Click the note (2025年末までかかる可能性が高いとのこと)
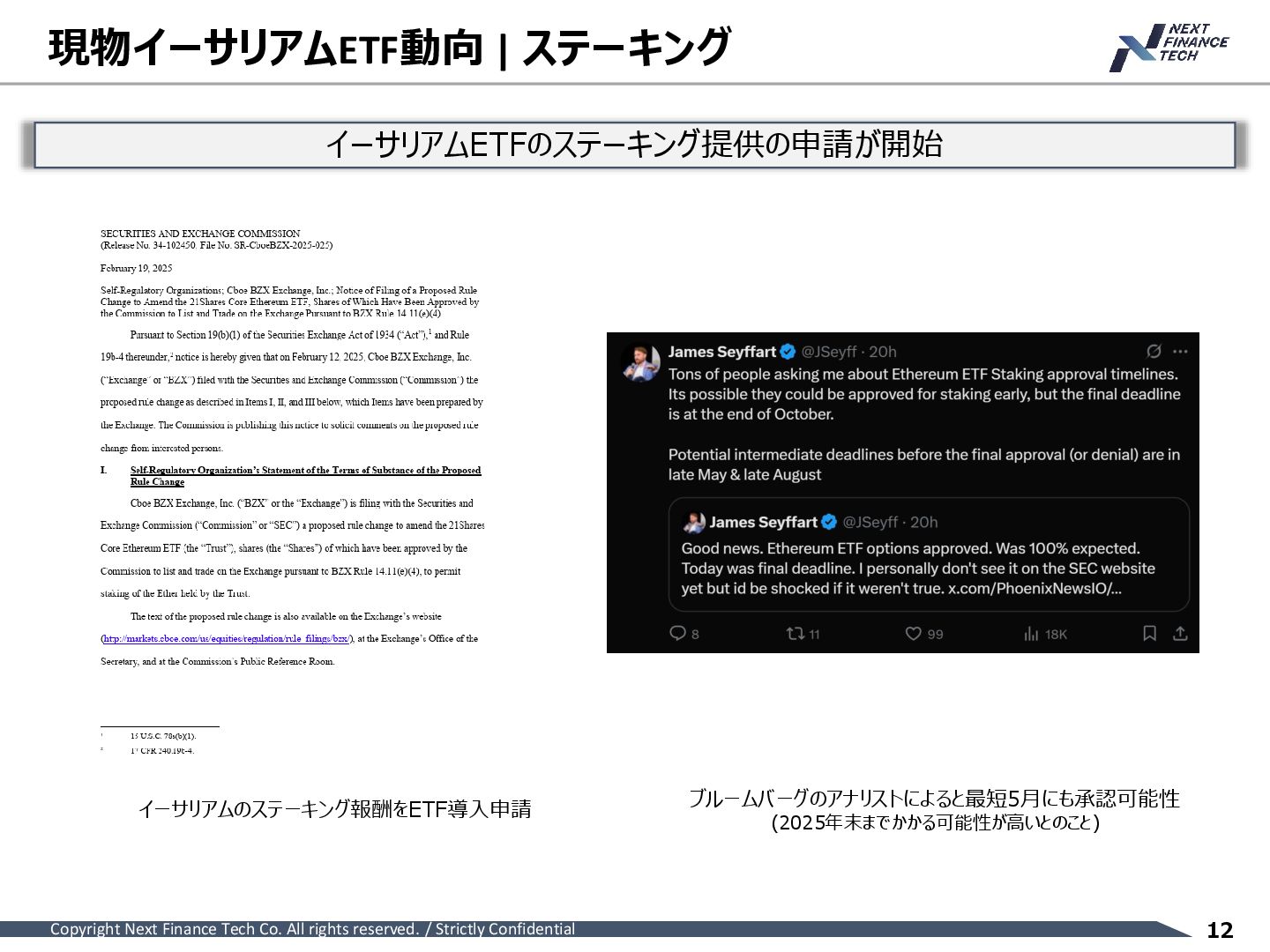Viewport: 1270px width, 952px height. point(935,822)
